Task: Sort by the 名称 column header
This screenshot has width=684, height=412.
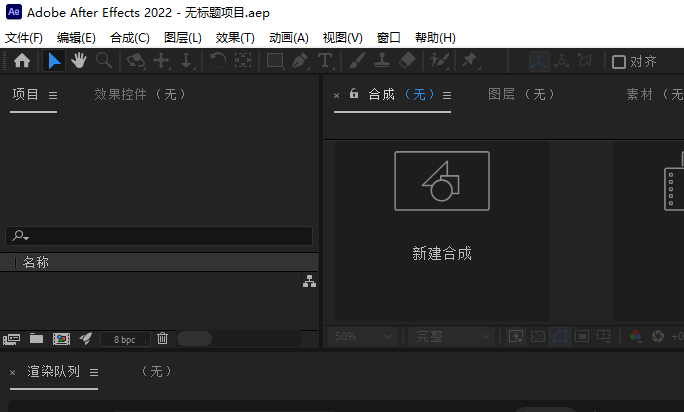Action: (36, 262)
